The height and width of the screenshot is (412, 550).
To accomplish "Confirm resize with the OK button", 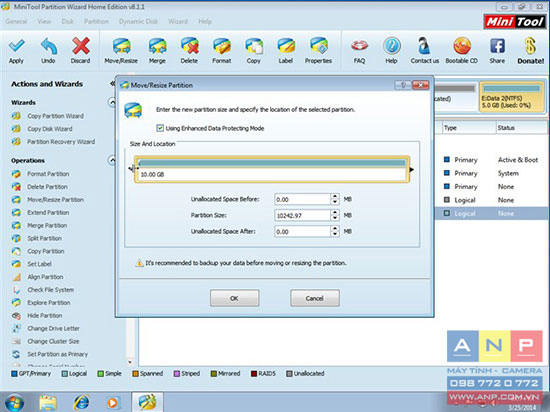I will (234, 298).
